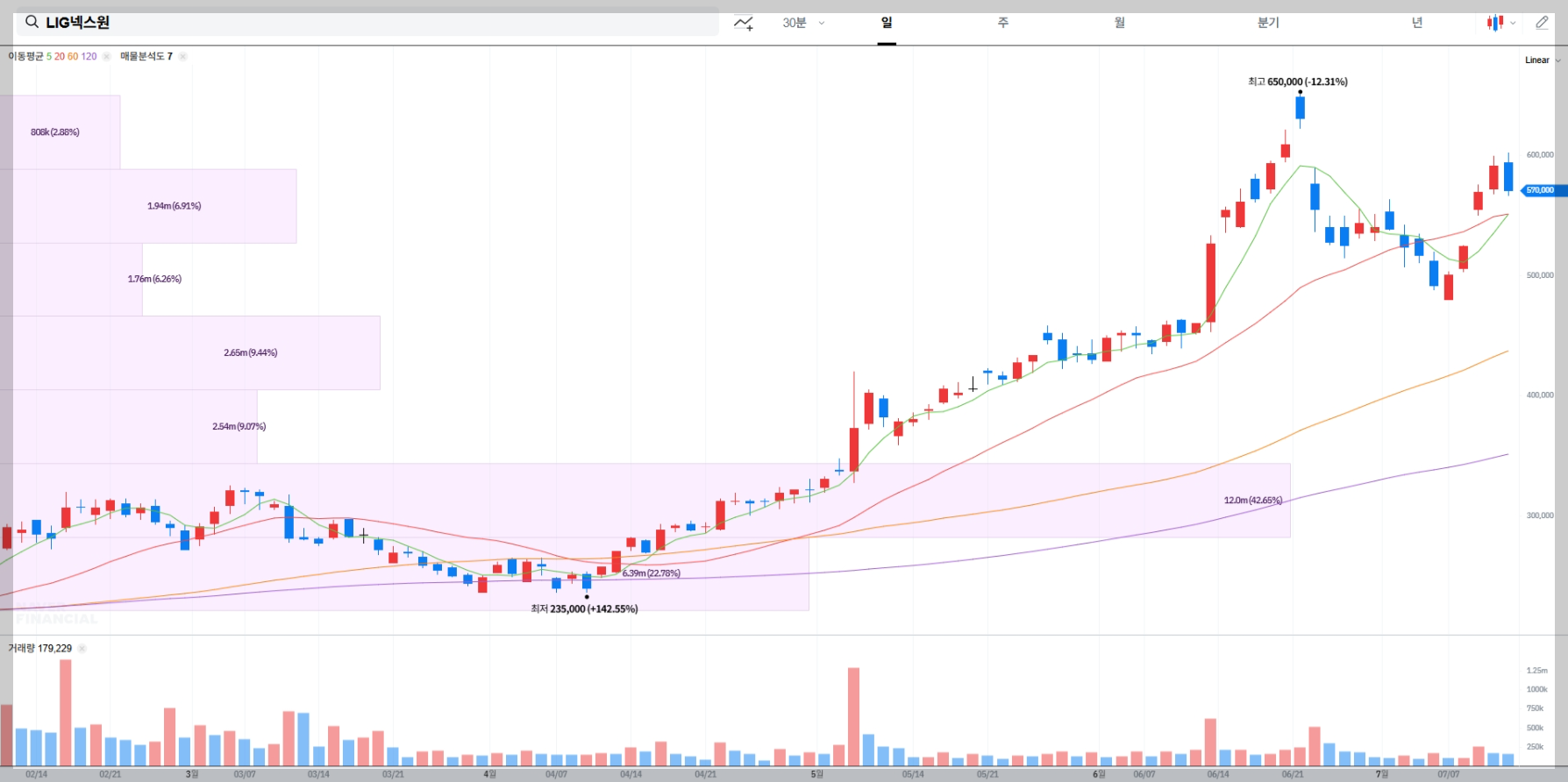Viewport: 1568px width, 782px height.
Task: Open the 매물분석도 indicator settings
Action: pyautogui.click(x=146, y=56)
